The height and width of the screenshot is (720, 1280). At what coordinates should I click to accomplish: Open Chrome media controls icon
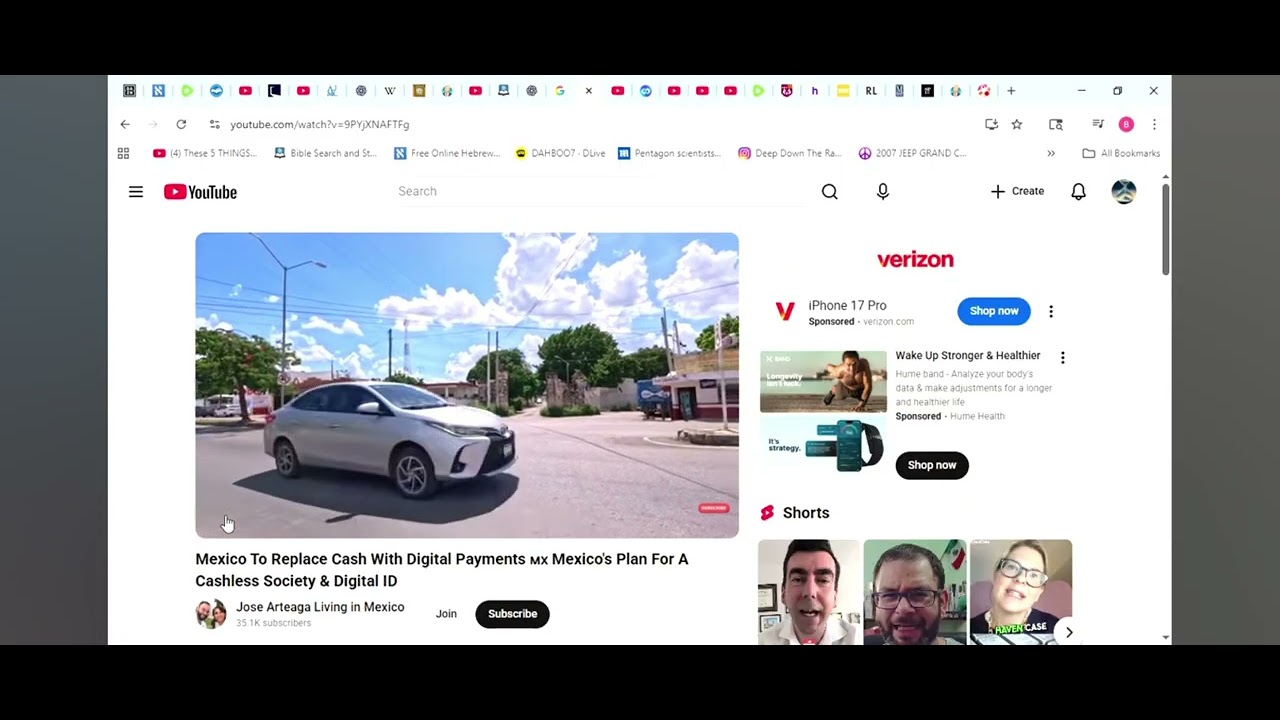(1098, 124)
